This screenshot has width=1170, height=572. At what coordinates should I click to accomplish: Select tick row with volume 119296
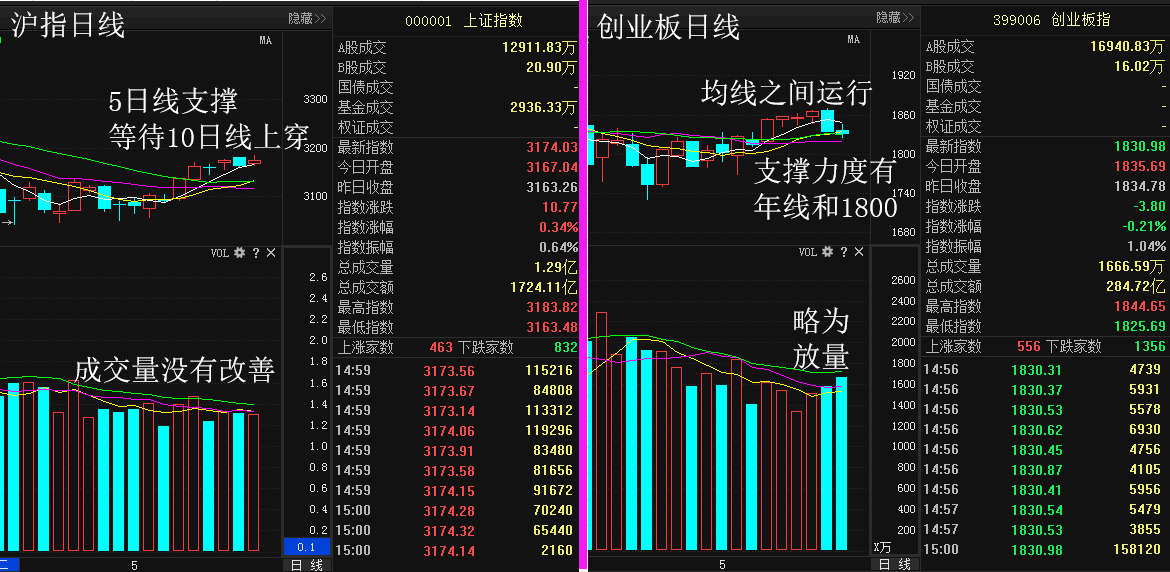[x=457, y=430]
